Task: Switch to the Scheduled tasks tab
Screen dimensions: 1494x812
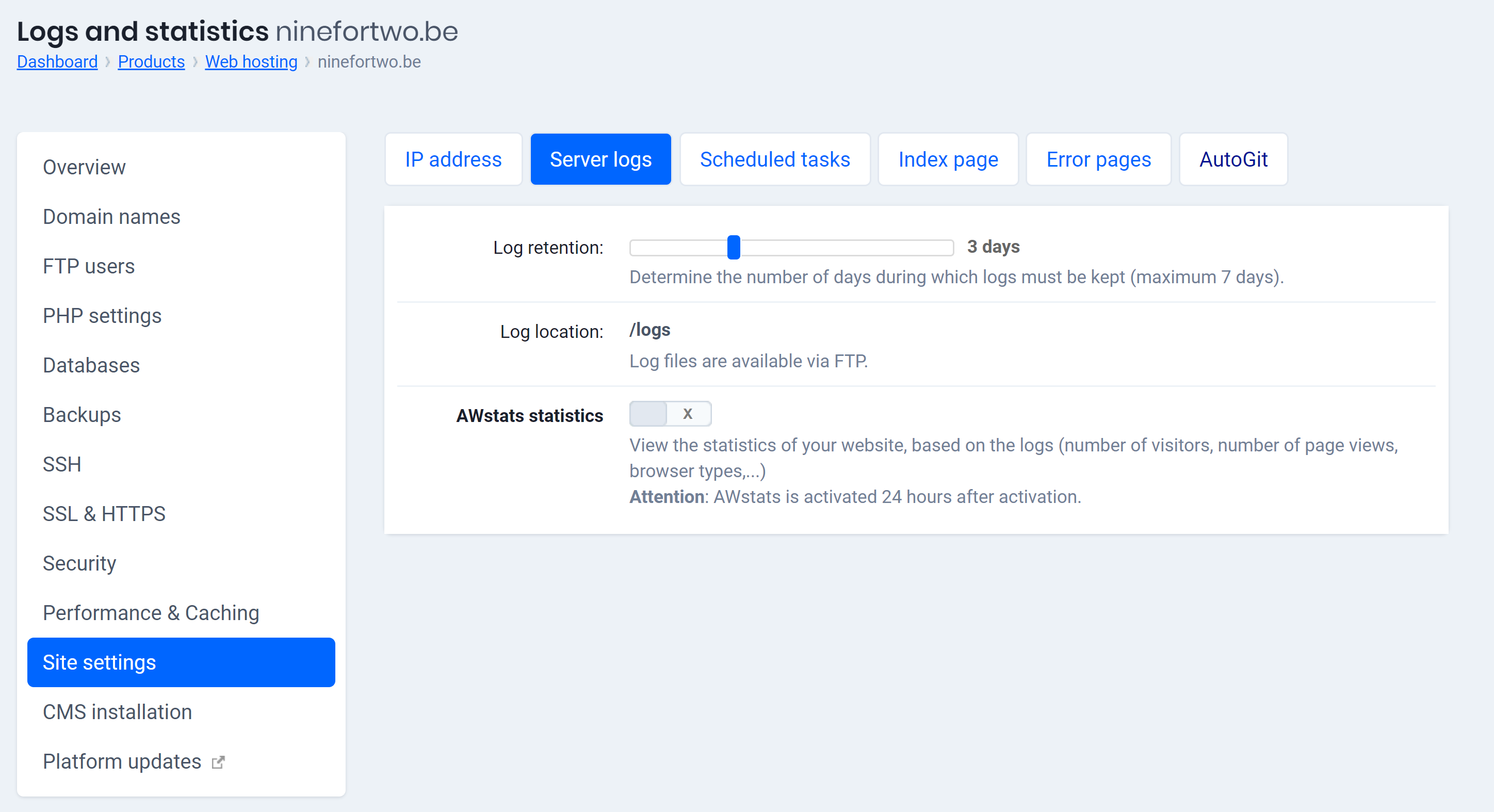Action: pos(775,159)
